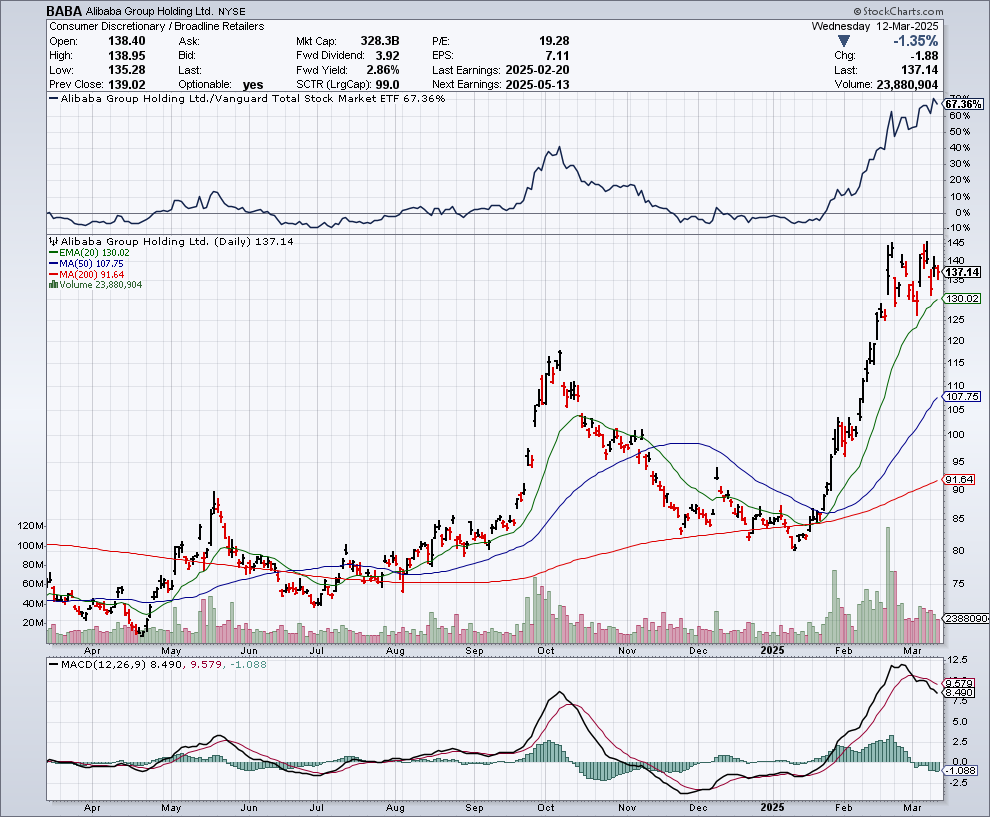The height and width of the screenshot is (817, 990).
Task: Click the red down-triangle change indicator
Action: pyautogui.click(x=844, y=41)
